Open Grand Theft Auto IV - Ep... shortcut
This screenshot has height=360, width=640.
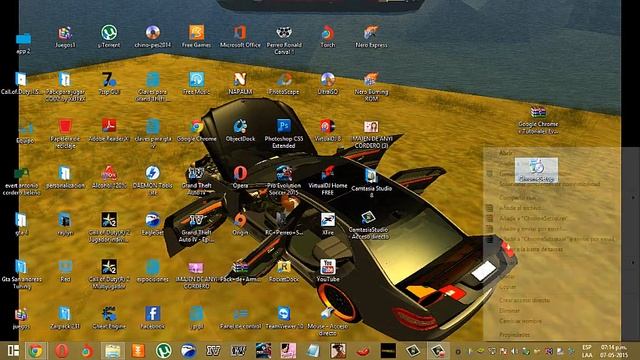196,227
